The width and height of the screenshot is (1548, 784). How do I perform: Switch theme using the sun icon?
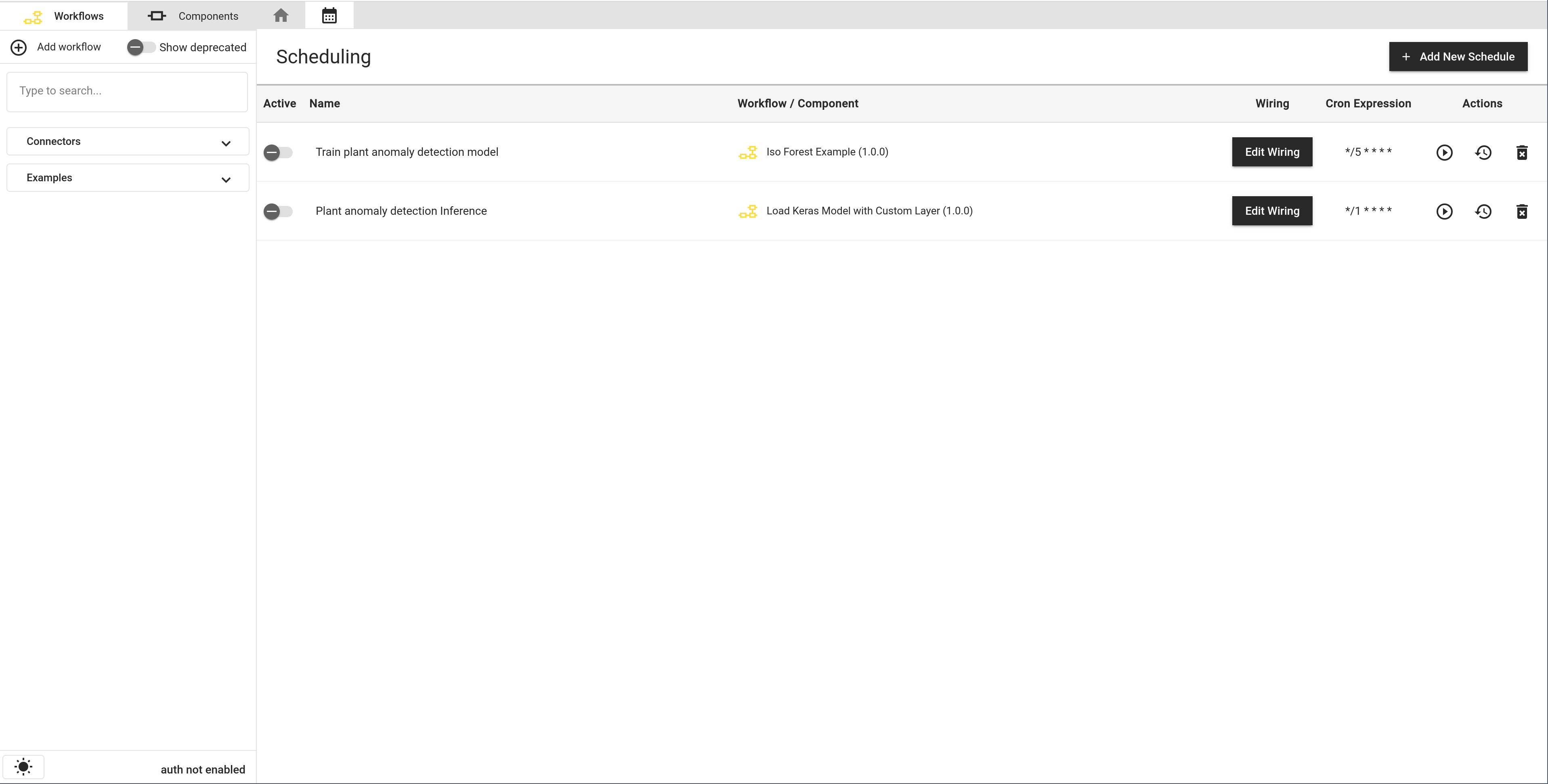(x=23, y=767)
